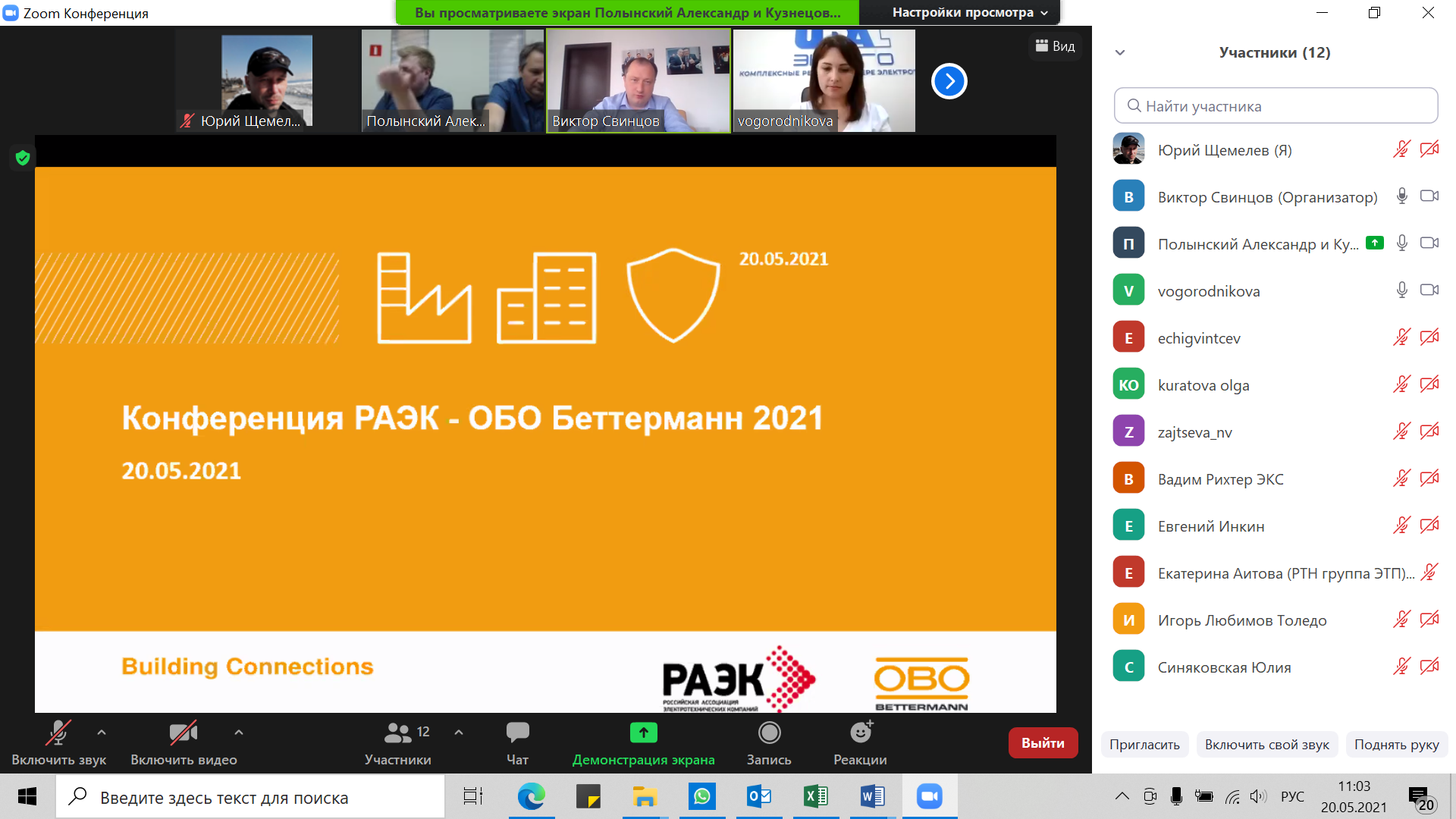
Task: Toggle muted mic icon for Юрий Щемелев
Action: click(1401, 149)
